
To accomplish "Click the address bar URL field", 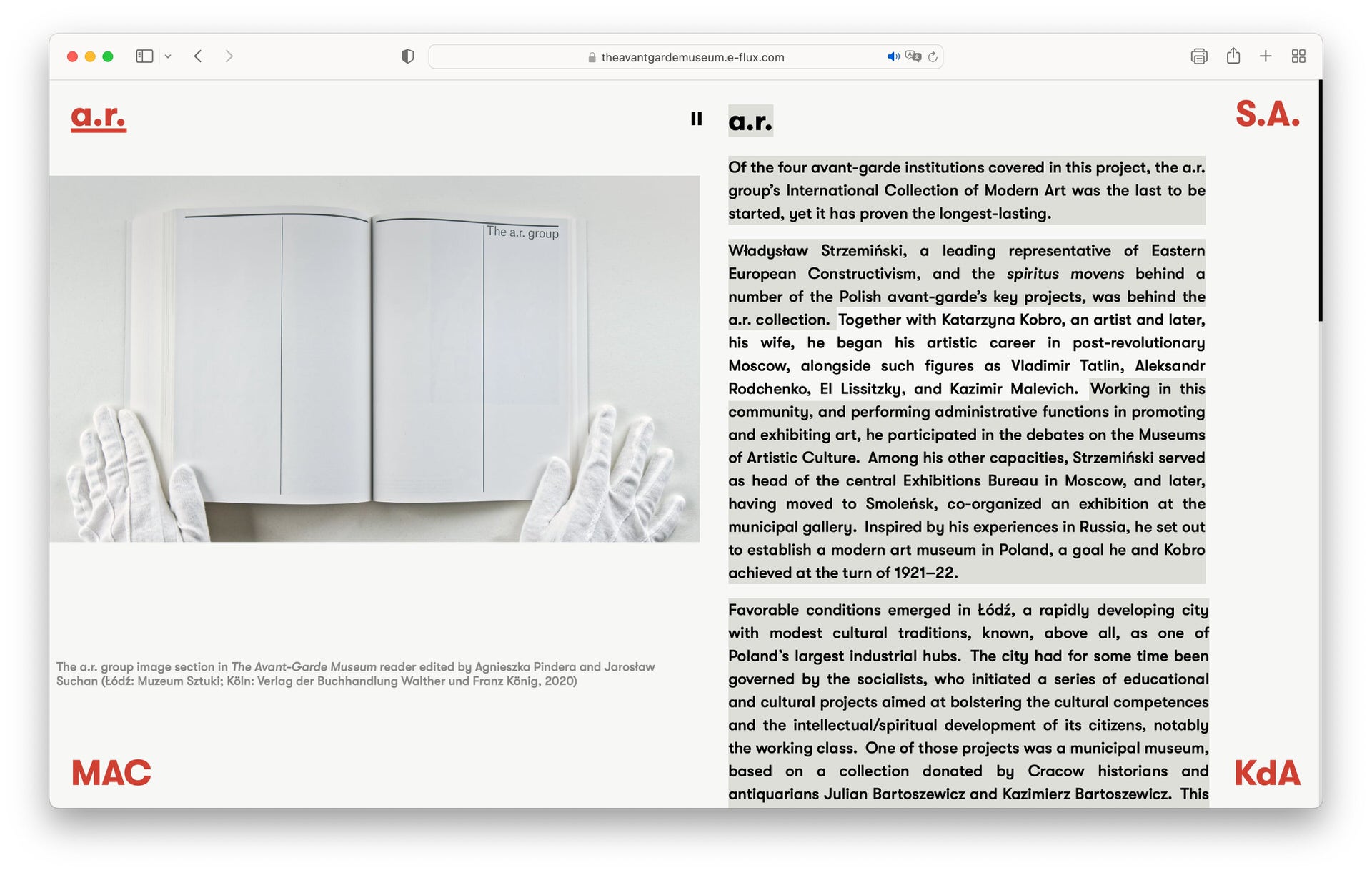I will 692,57.
